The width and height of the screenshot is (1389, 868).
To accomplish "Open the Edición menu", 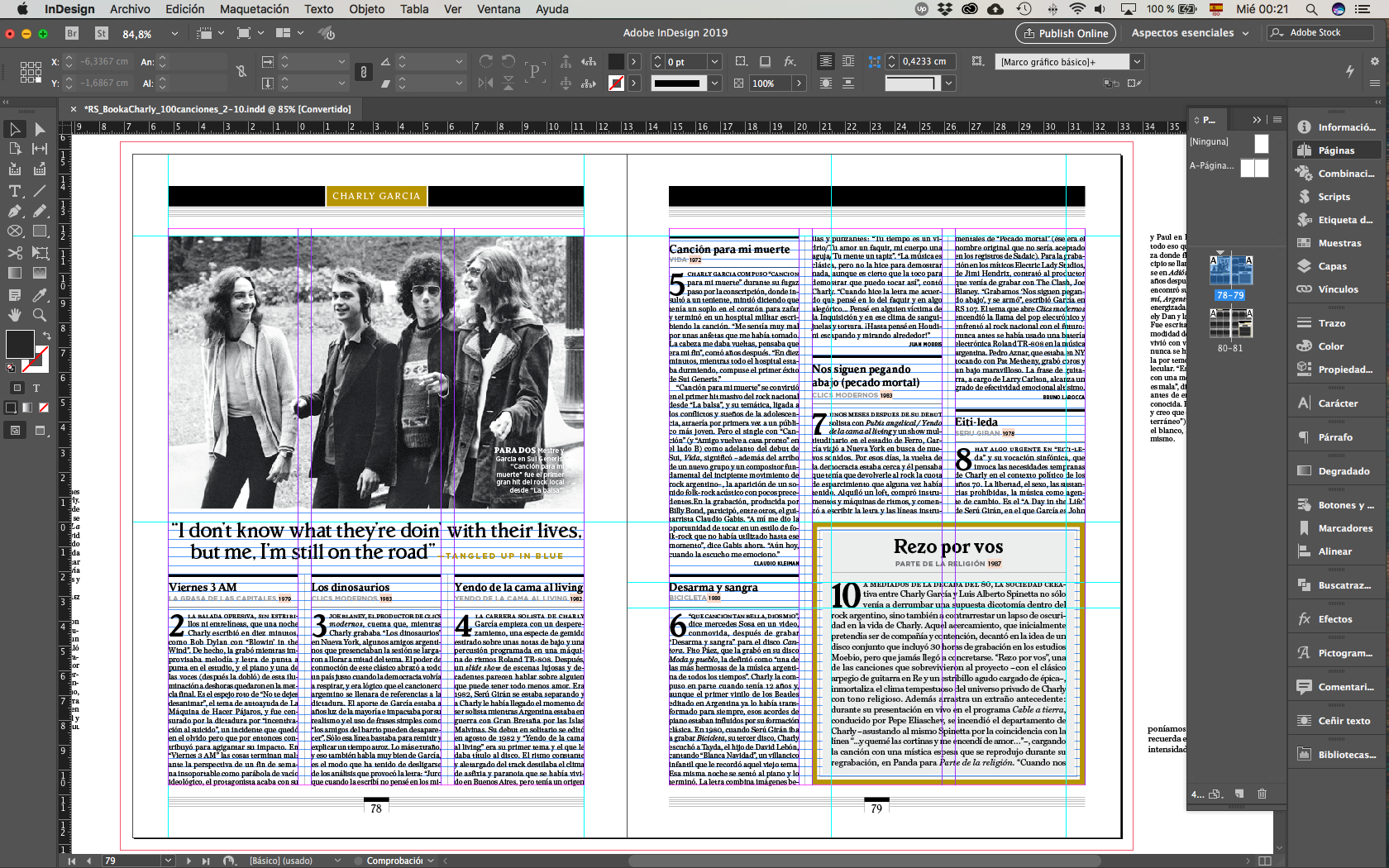I will 185,9.
